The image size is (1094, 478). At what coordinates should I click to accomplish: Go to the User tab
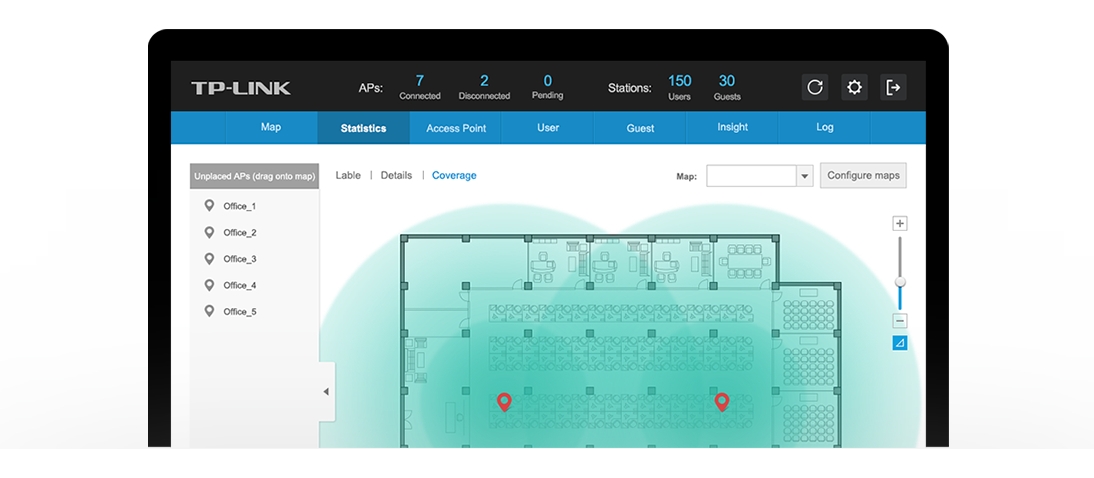click(548, 127)
